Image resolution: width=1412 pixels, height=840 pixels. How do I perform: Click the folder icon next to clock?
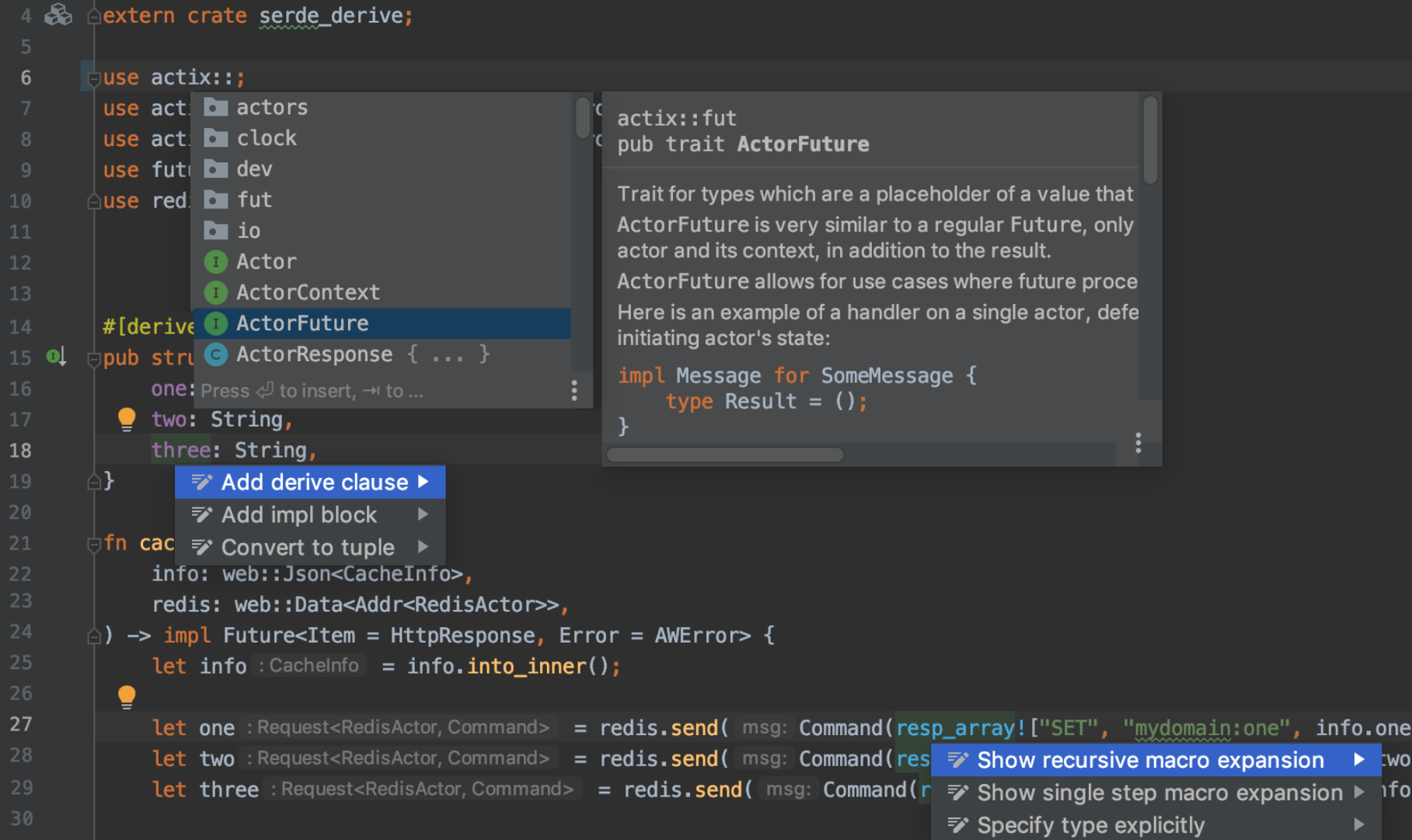coord(215,138)
